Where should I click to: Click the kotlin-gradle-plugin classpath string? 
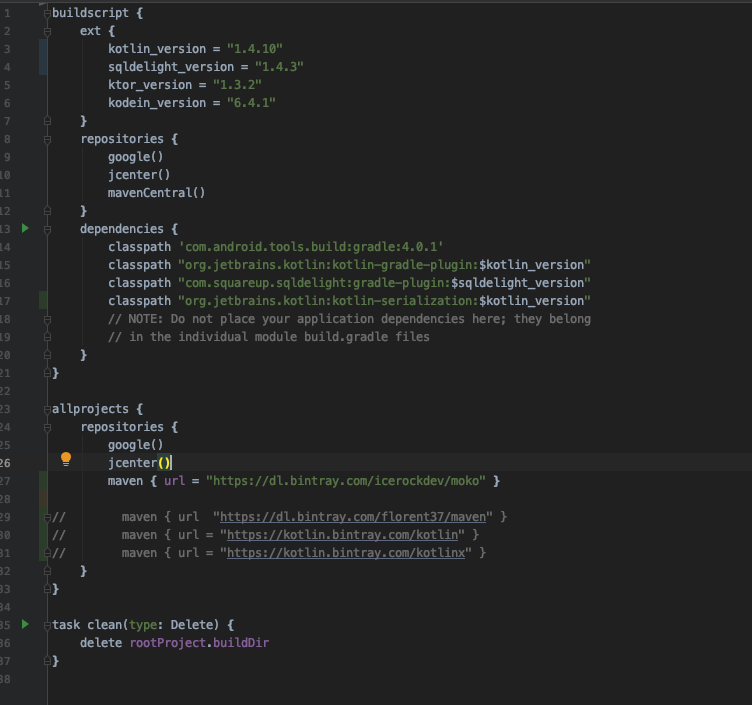[x=384, y=265]
